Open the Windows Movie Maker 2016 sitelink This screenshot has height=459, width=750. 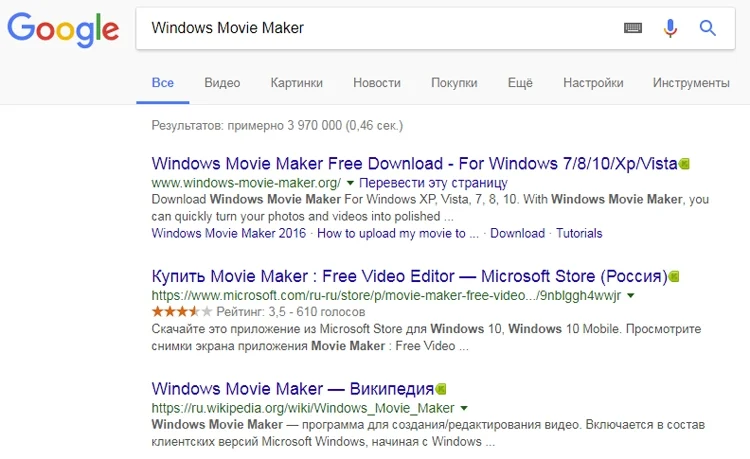pyautogui.click(x=229, y=233)
